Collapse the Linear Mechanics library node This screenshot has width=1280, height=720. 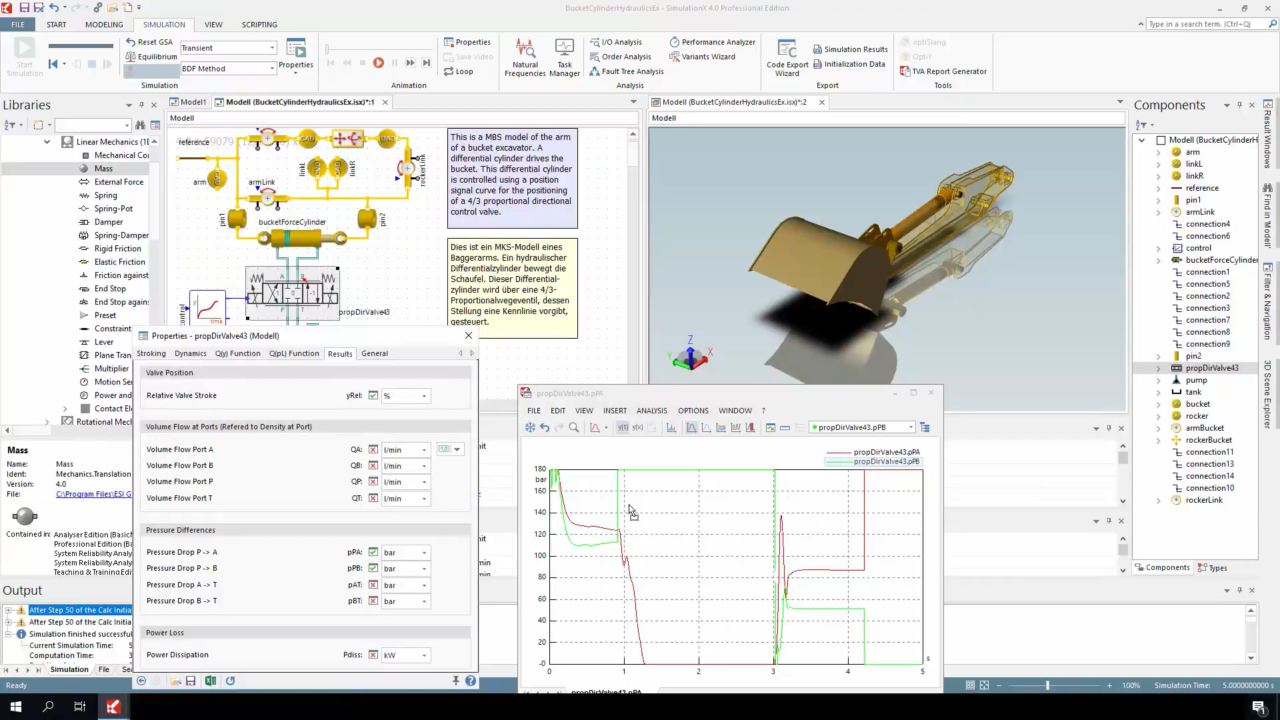[46, 141]
